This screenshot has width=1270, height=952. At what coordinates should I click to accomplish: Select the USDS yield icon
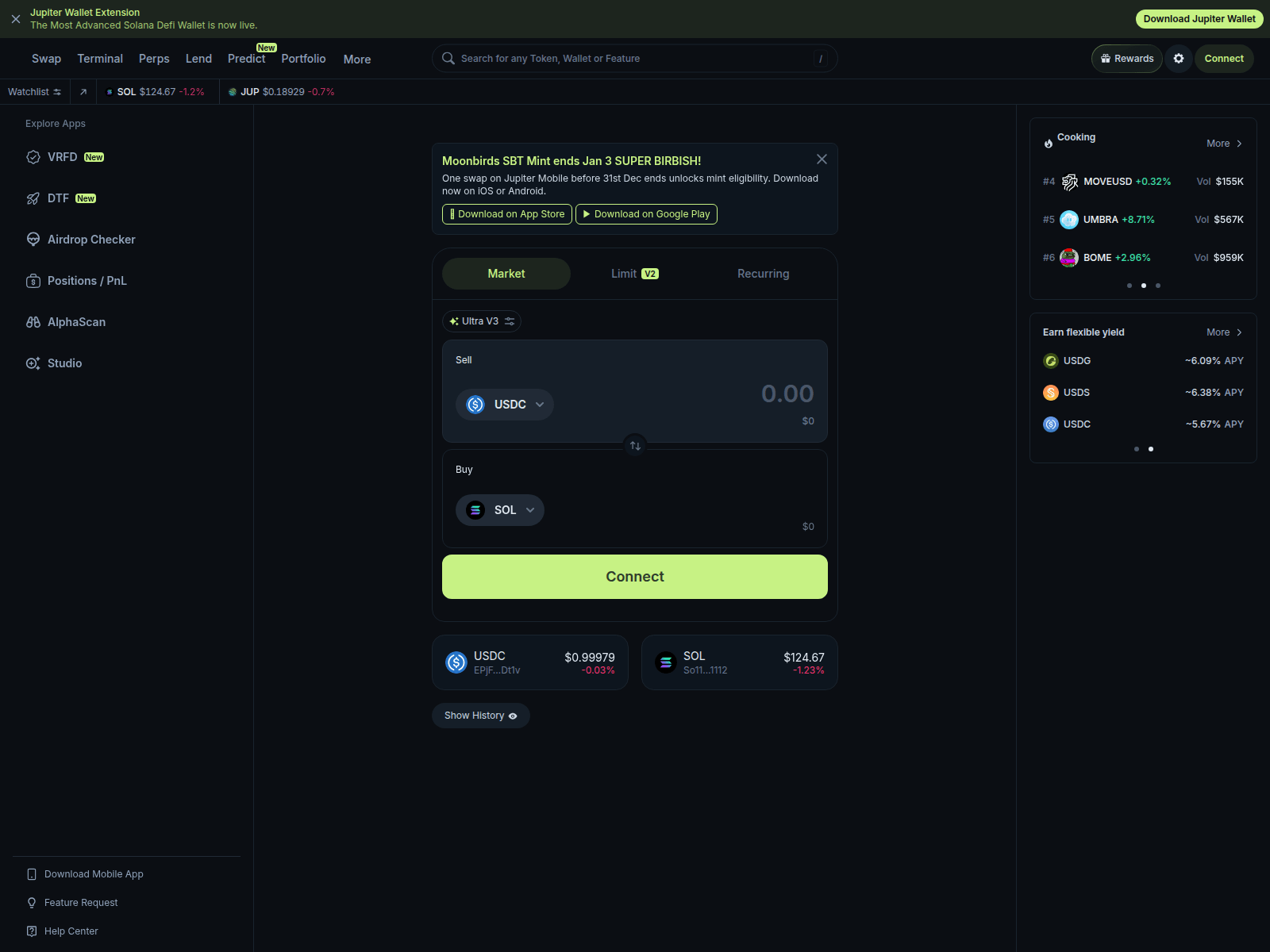click(1051, 393)
